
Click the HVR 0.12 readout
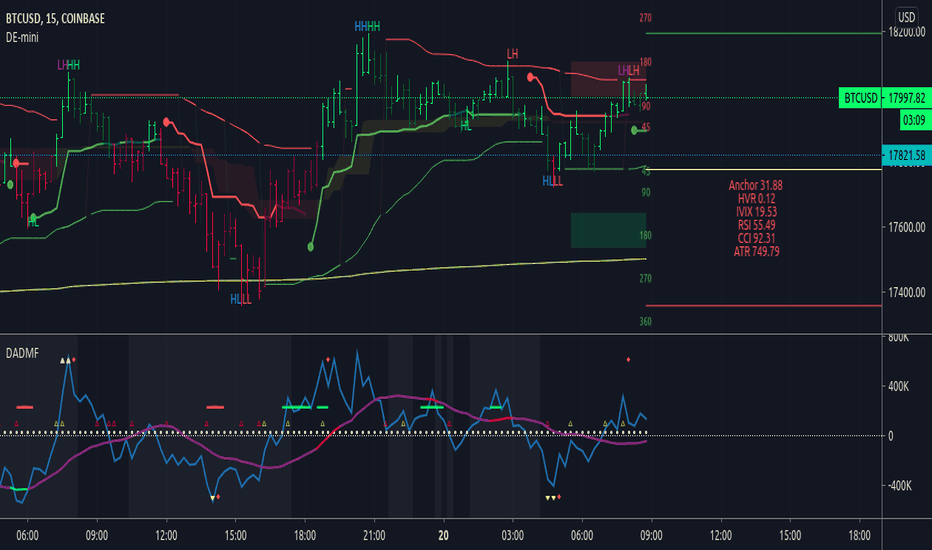756,199
